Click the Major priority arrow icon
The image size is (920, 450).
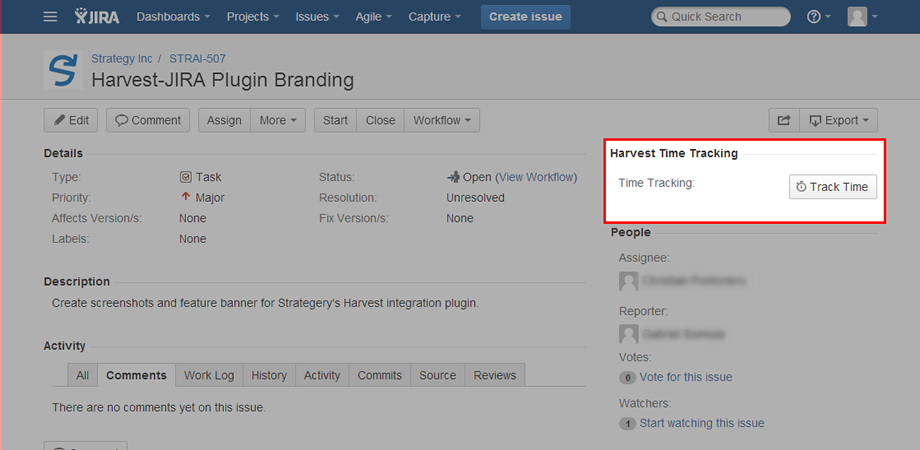pos(185,197)
